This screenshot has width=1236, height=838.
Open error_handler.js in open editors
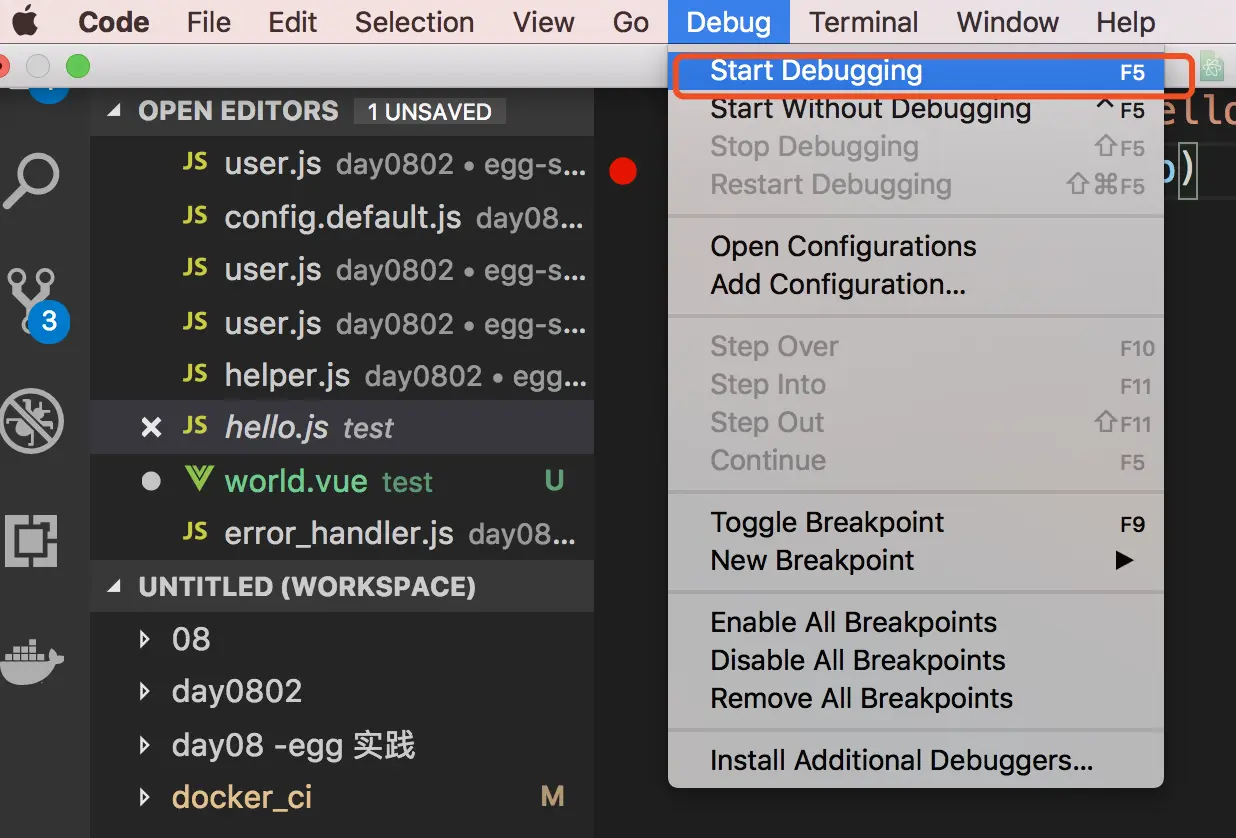[x=342, y=533]
